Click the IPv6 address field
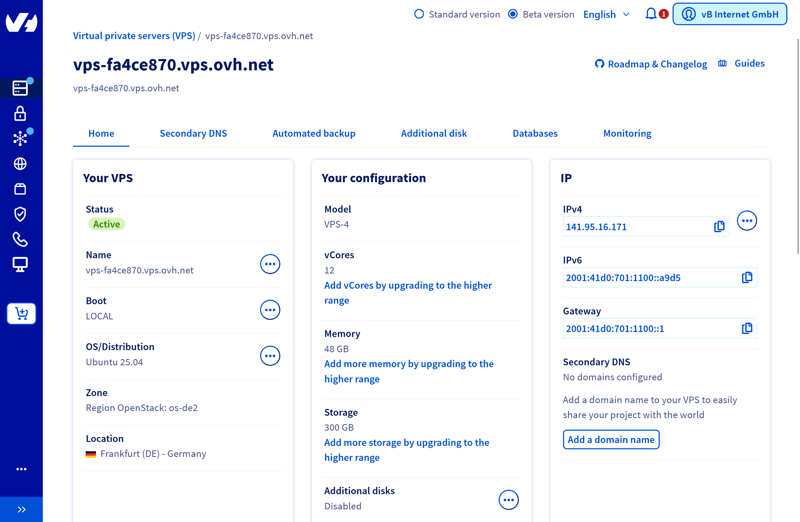This screenshot has height=522, width=800. (x=650, y=278)
